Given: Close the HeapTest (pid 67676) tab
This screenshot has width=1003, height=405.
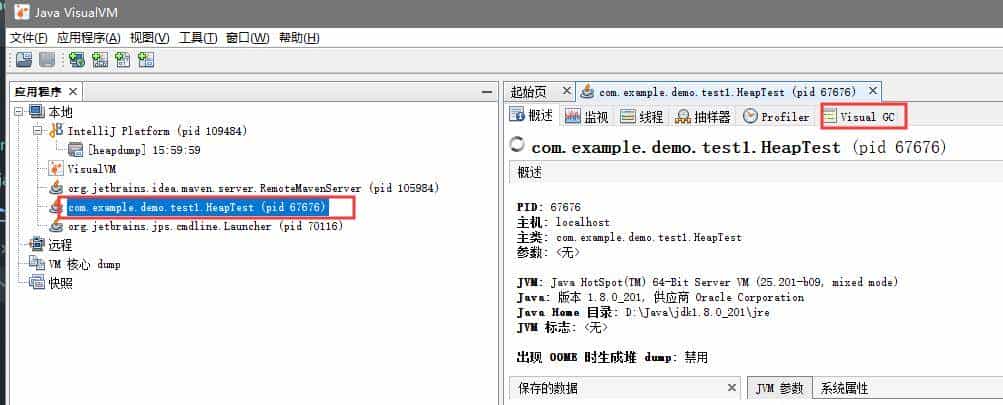Looking at the screenshot, I should pyautogui.click(x=873, y=91).
